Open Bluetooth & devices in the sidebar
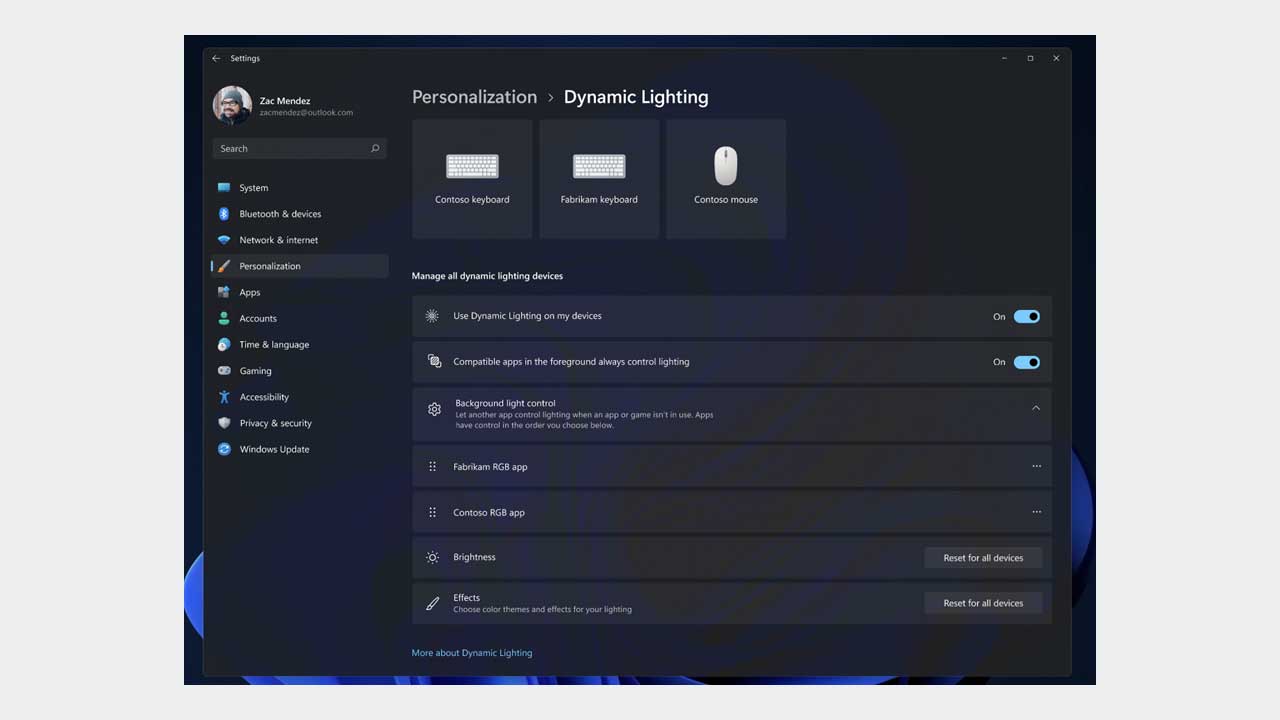 coord(280,214)
